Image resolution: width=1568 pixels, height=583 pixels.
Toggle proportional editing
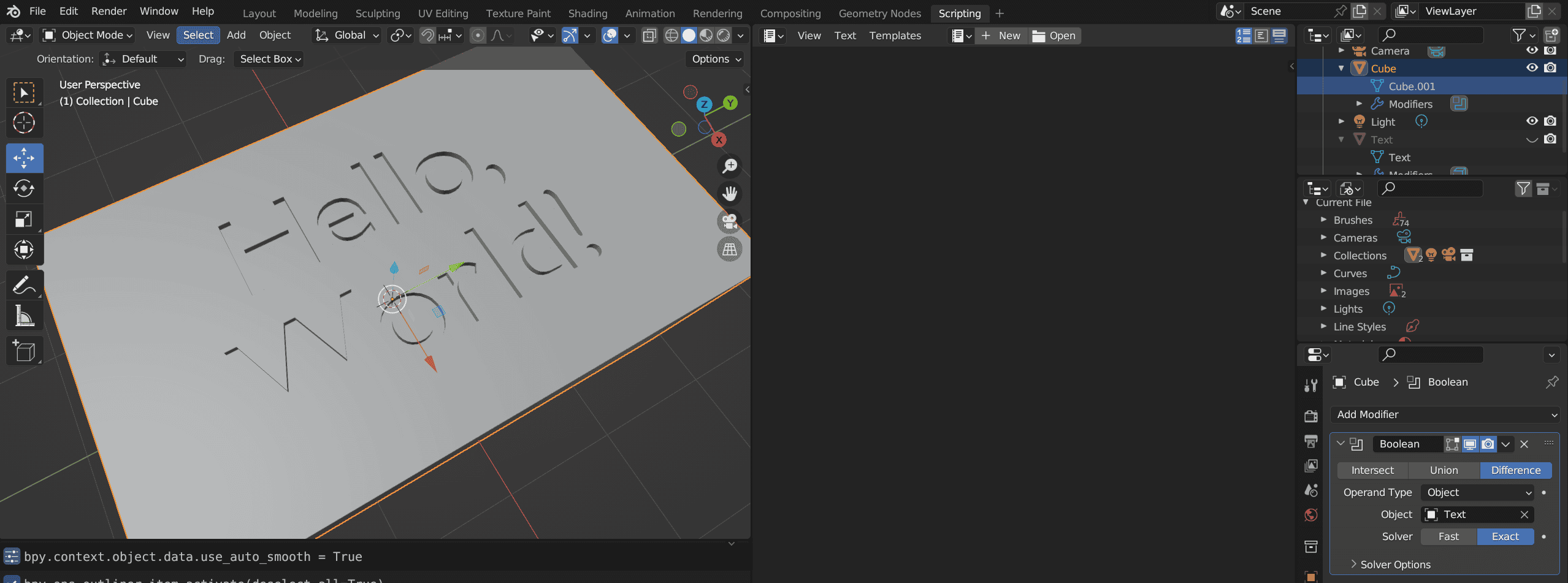(x=478, y=36)
